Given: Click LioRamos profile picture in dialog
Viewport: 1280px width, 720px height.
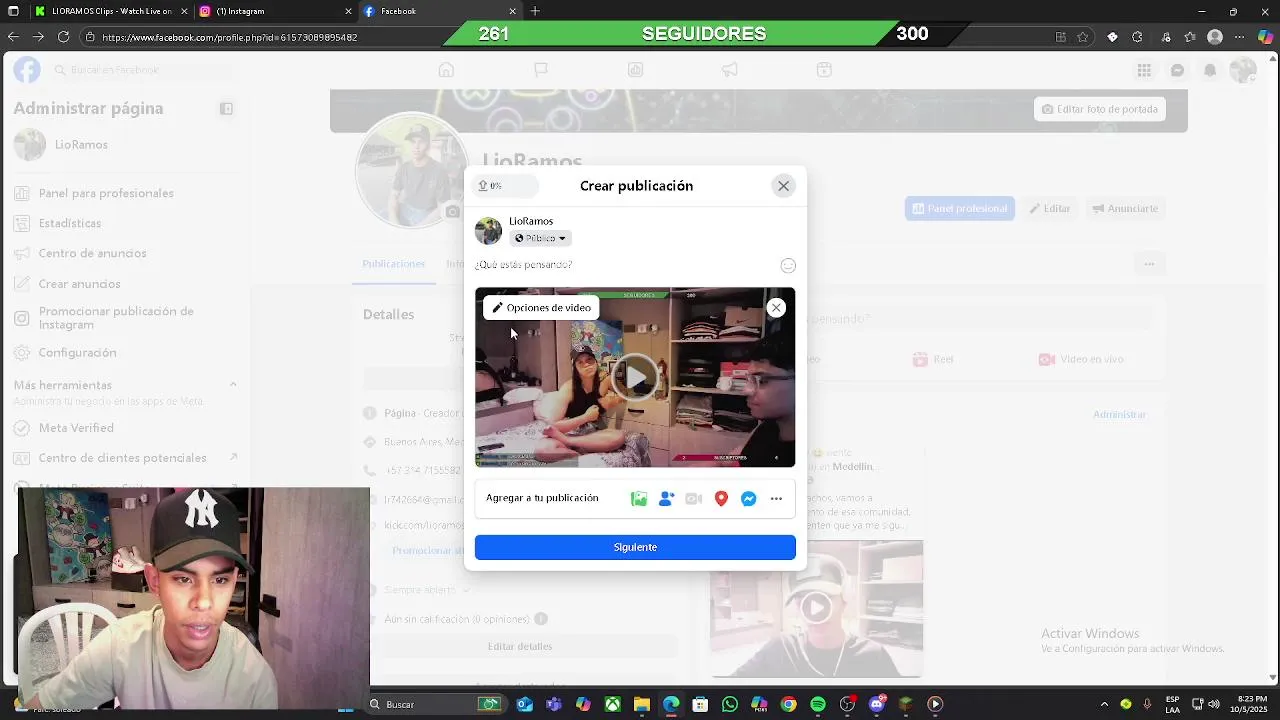Looking at the screenshot, I should pyautogui.click(x=488, y=230).
